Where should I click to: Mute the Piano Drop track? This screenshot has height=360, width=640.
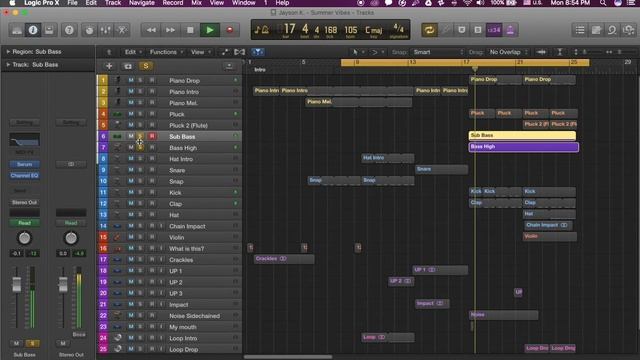coord(131,80)
